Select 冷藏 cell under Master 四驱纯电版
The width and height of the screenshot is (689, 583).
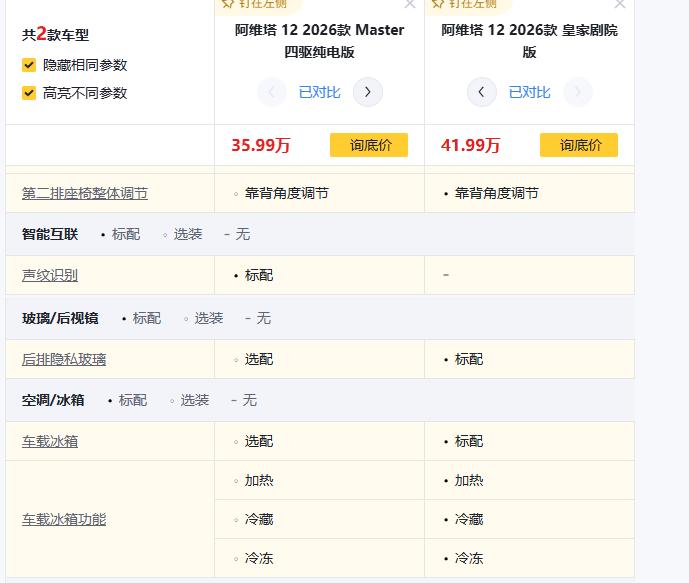coord(319,519)
